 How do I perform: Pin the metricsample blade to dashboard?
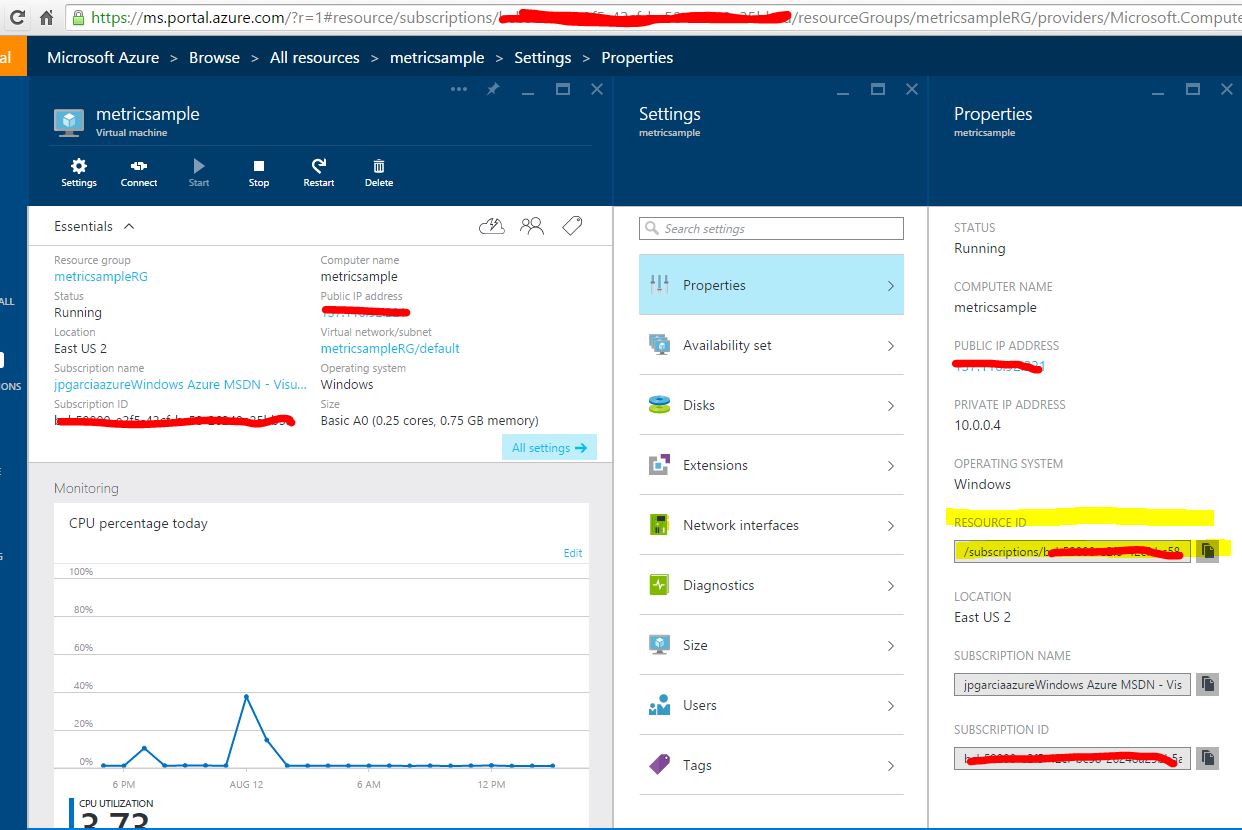[493, 89]
